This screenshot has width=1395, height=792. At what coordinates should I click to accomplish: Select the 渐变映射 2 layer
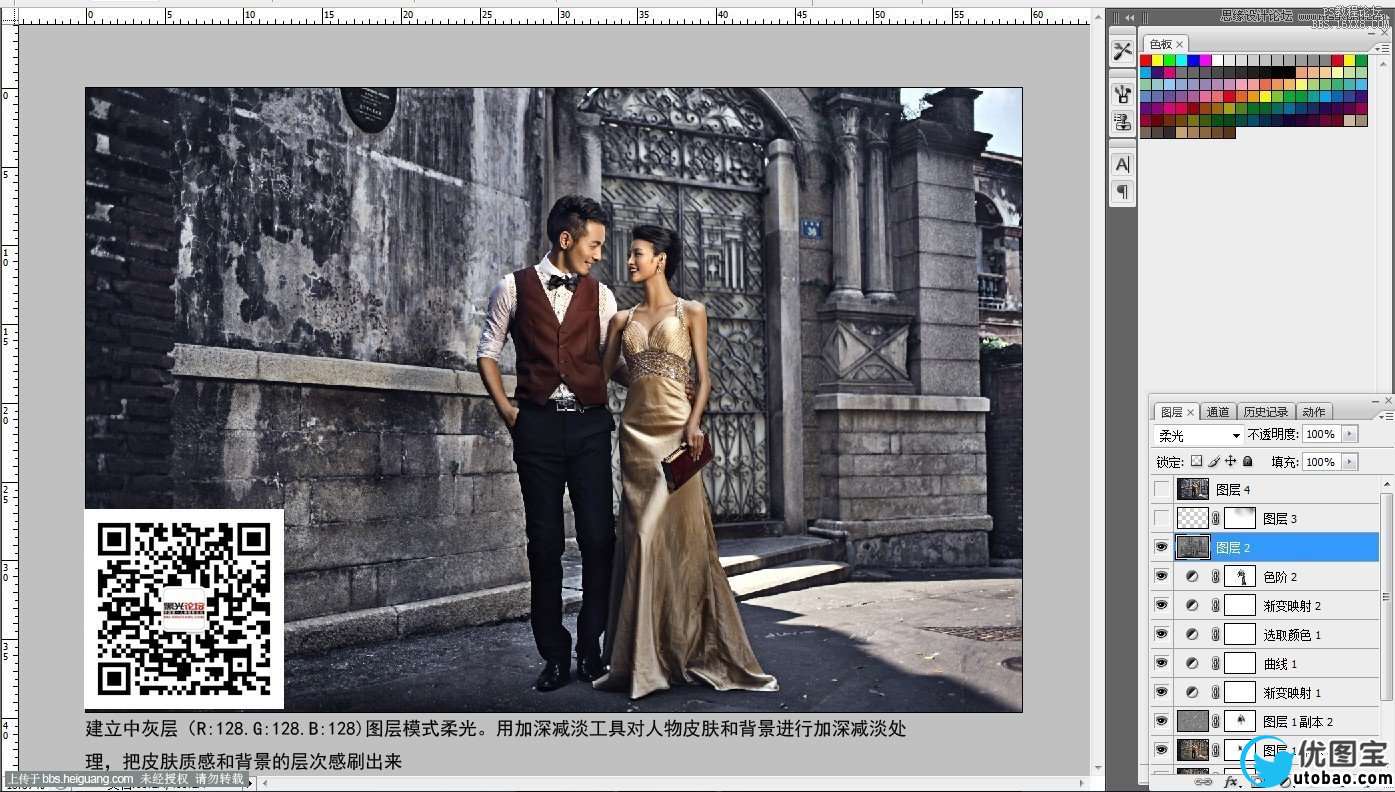point(1292,606)
